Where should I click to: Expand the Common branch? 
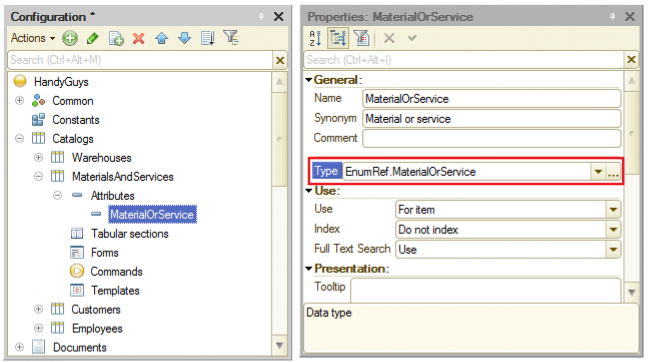[x=19, y=101]
